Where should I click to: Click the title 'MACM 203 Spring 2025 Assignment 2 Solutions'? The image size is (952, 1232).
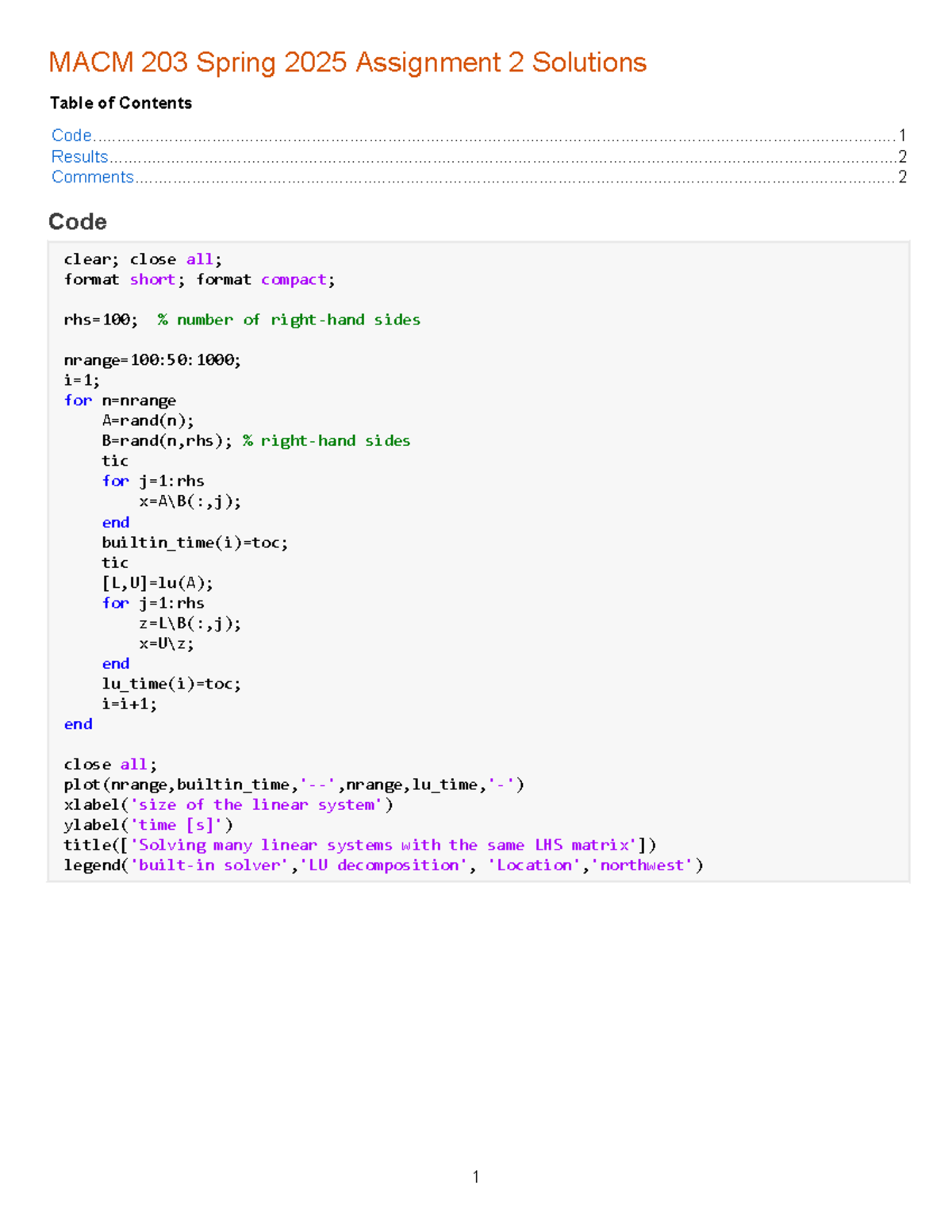(347, 62)
